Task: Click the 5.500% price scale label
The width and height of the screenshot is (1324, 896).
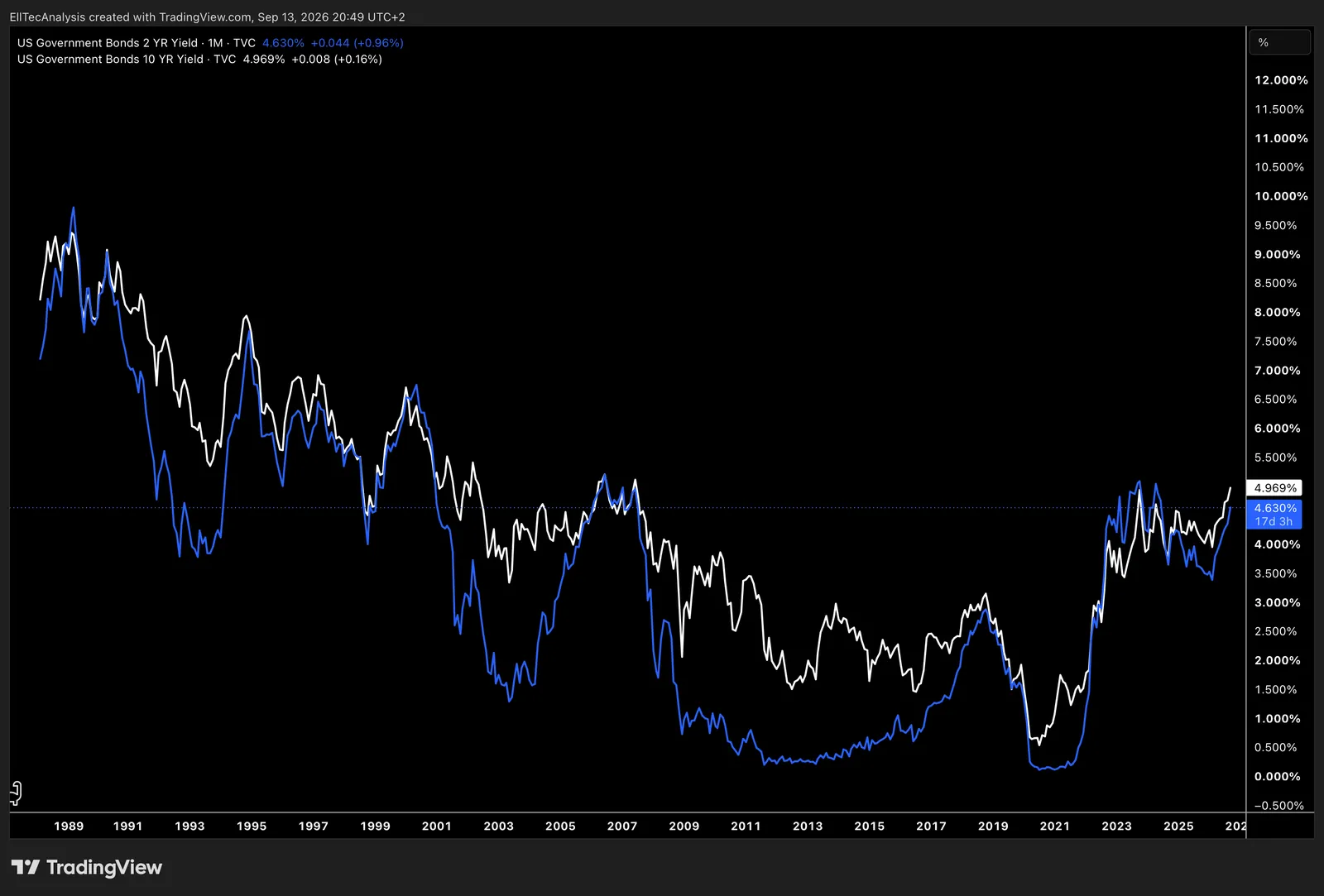Action: 1276,457
